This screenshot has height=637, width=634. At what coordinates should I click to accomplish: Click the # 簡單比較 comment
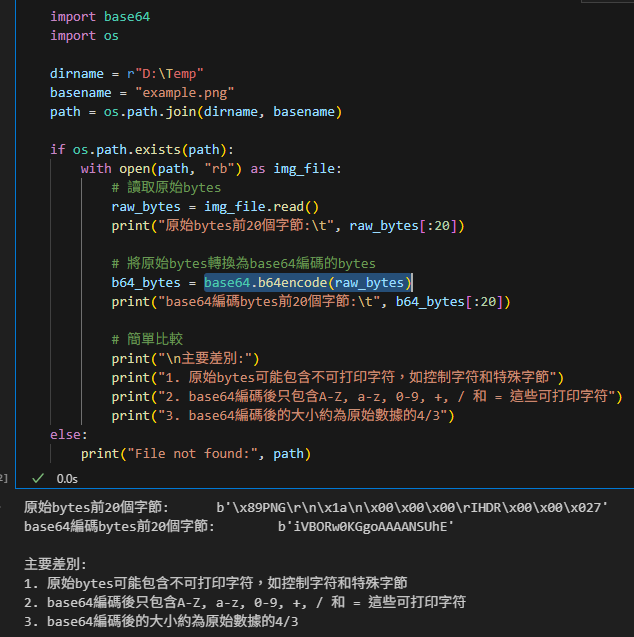tap(147, 339)
